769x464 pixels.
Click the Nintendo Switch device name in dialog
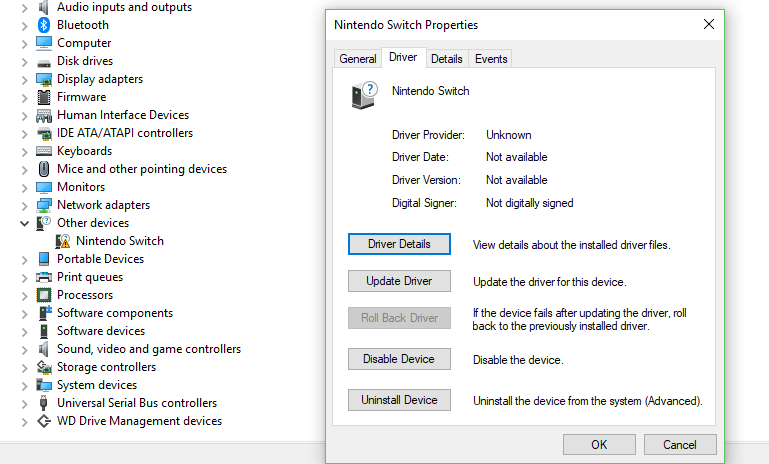pos(431,91)
